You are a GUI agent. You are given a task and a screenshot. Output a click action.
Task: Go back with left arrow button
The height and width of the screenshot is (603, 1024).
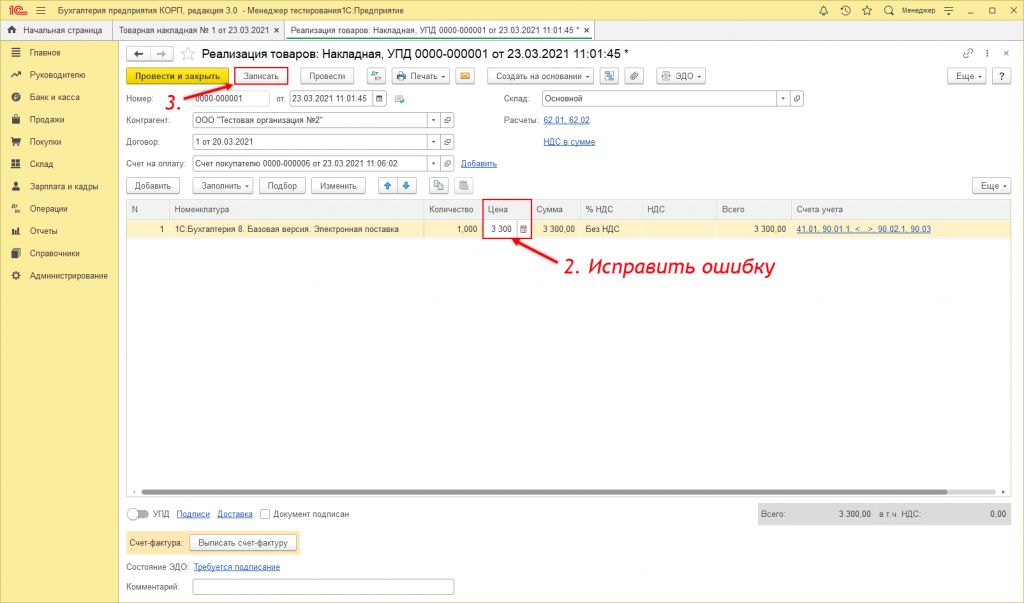coord(138,54)
